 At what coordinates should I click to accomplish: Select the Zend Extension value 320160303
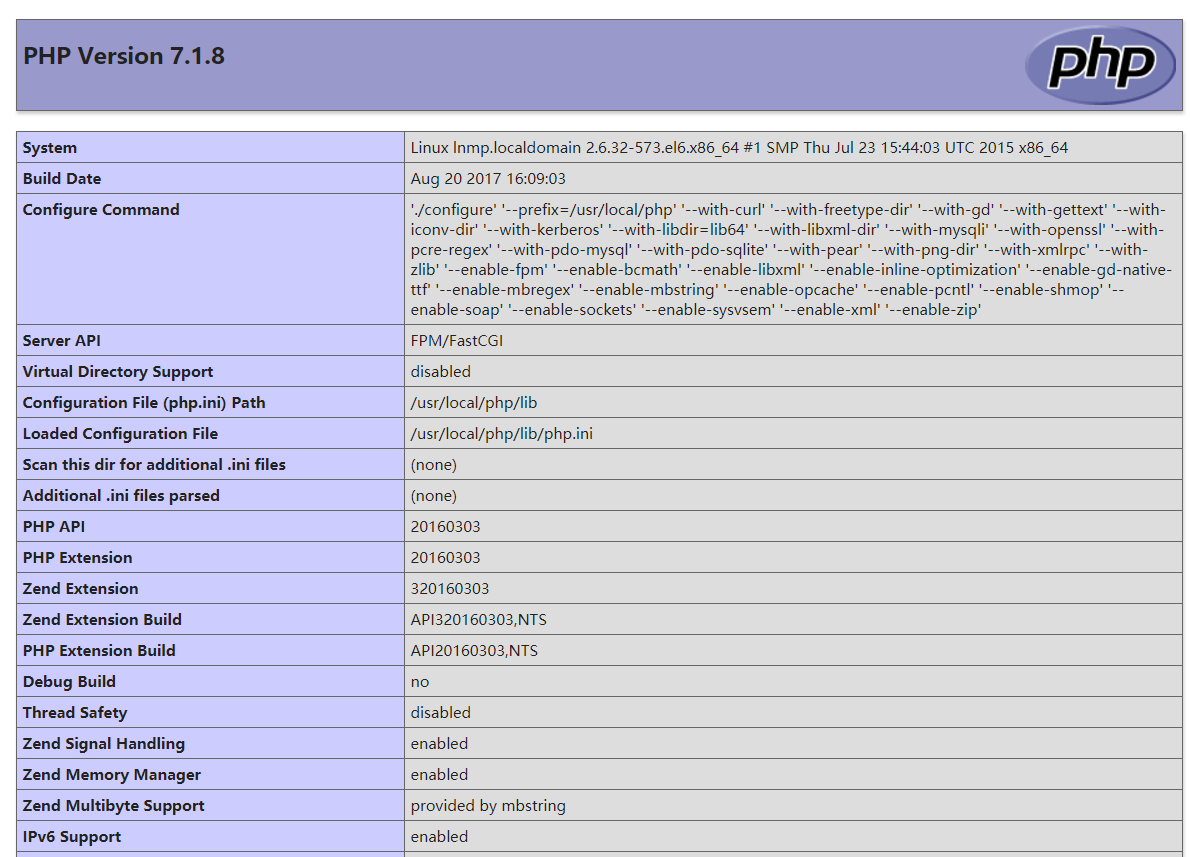tap(450, 589)
